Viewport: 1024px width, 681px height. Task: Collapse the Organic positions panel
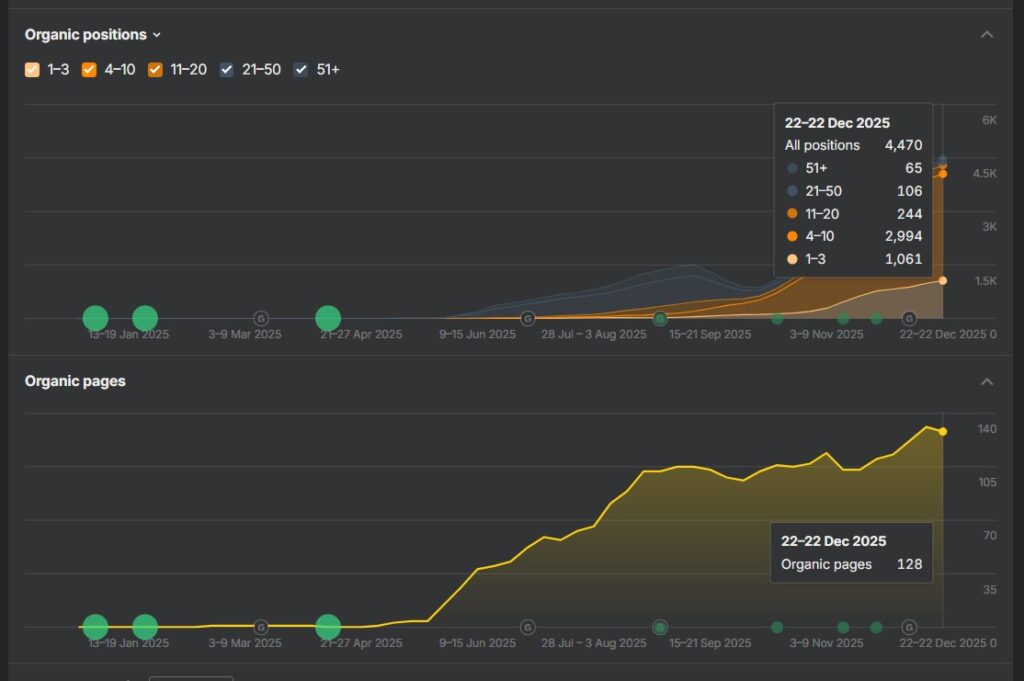click(x=987, y=34)
